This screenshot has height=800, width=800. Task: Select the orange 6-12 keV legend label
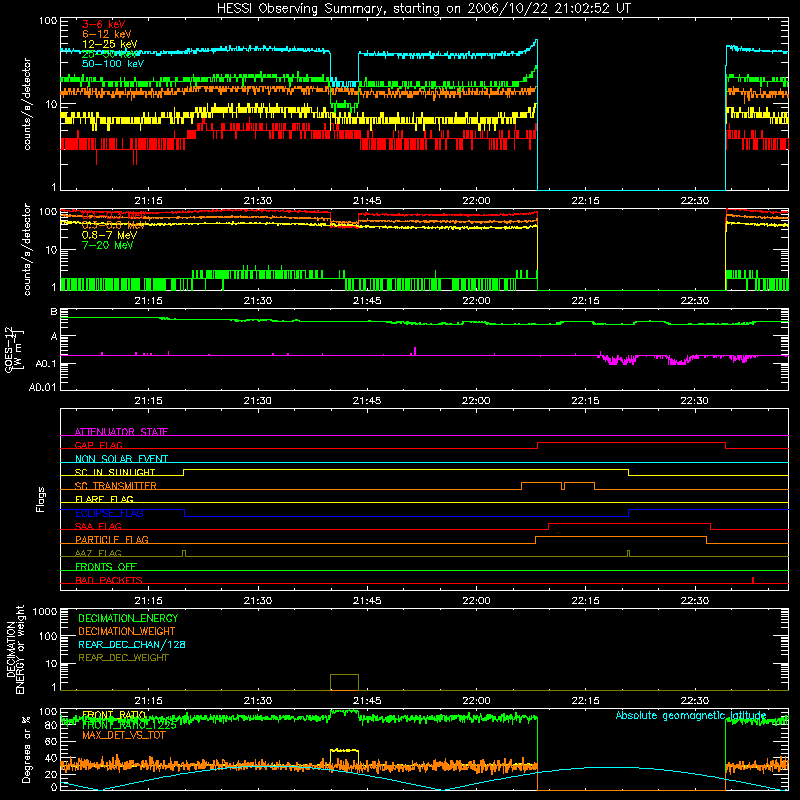(x=107, y=34)
